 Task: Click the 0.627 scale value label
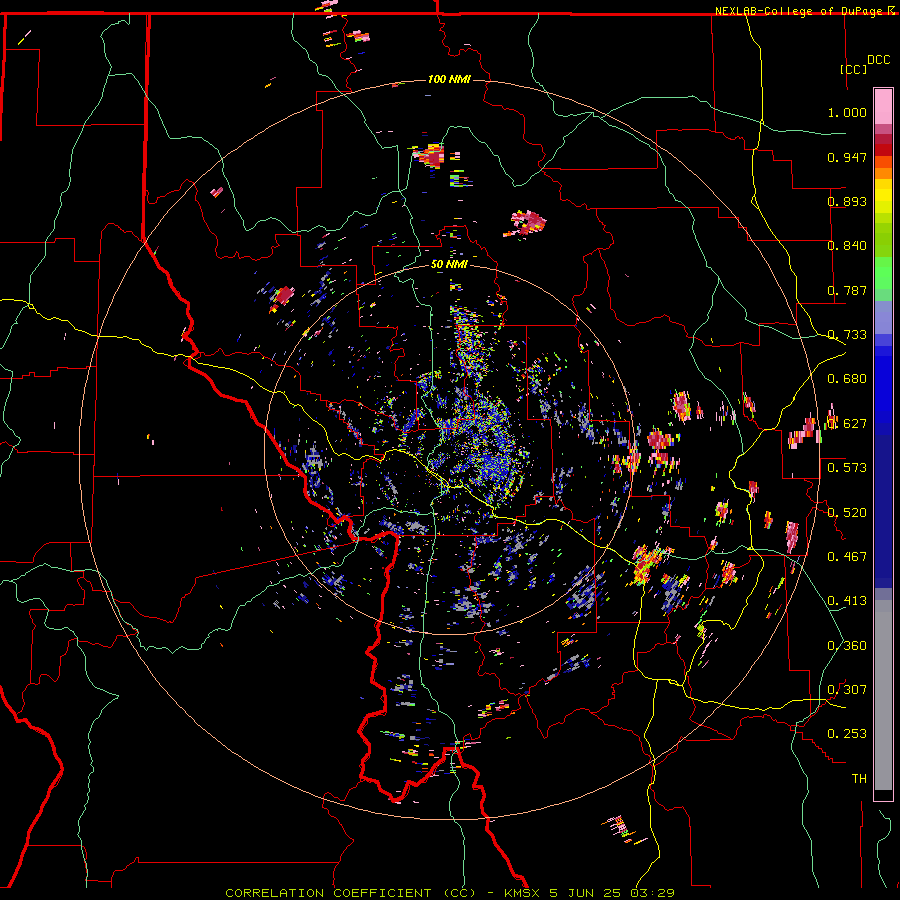(x=847, y=424)
